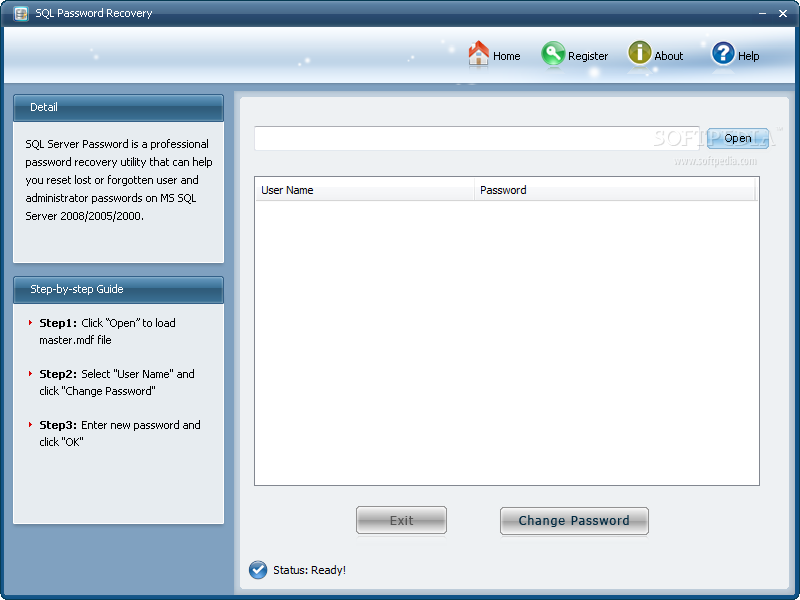This screenshot has height=600, width=800.
Task: Click the Change Password button
Action: pos(574,521)
